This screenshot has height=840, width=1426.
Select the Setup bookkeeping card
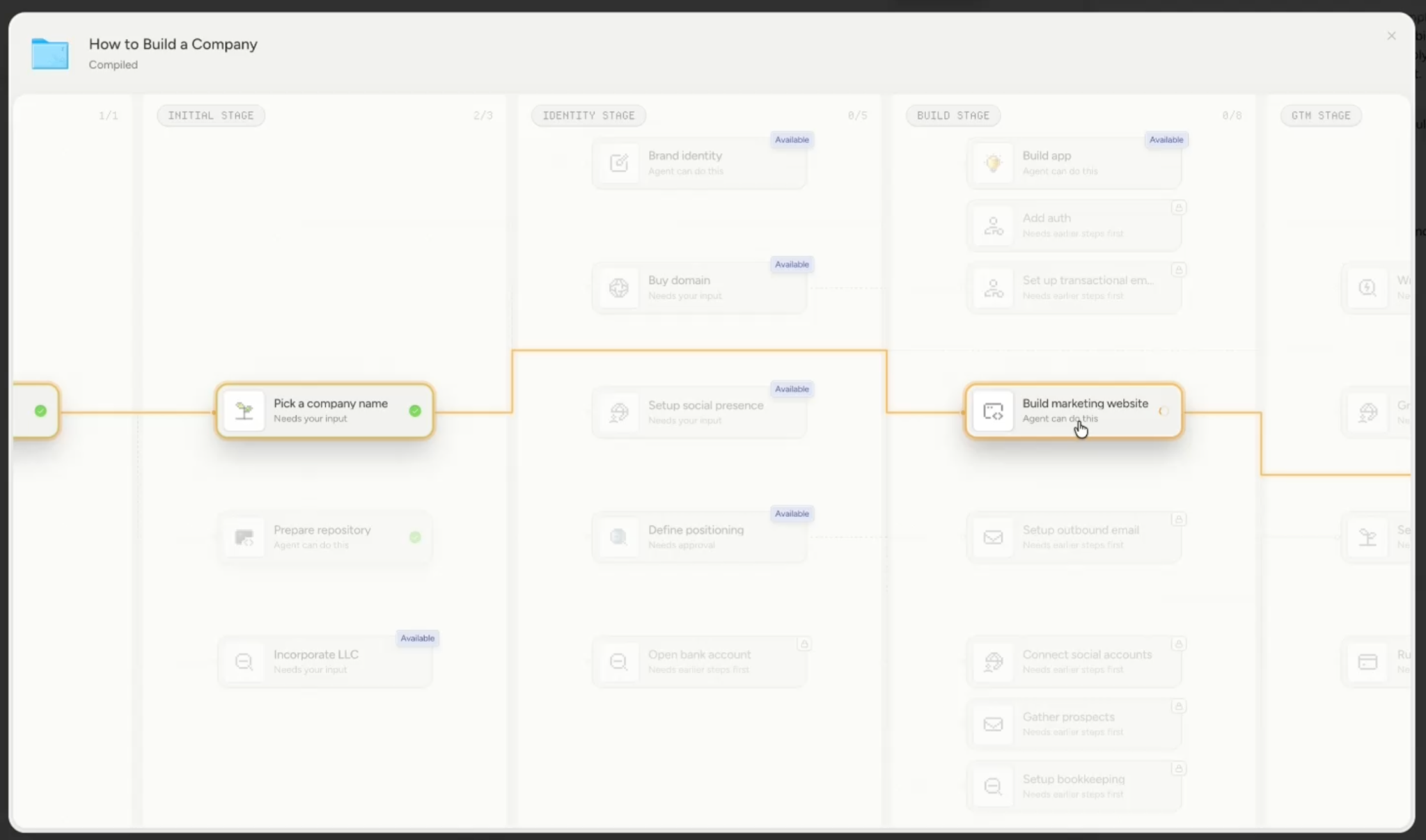(1074, 786)
